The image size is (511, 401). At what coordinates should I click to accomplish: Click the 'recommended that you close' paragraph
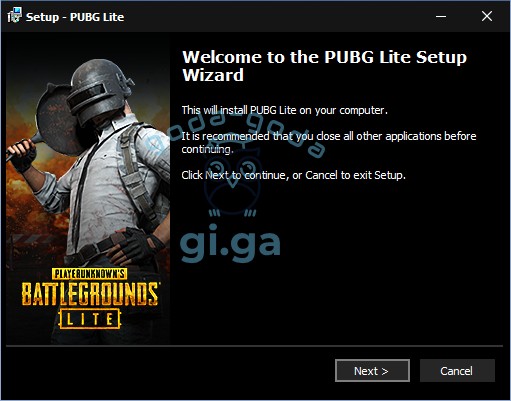click(x=329, y=142)
